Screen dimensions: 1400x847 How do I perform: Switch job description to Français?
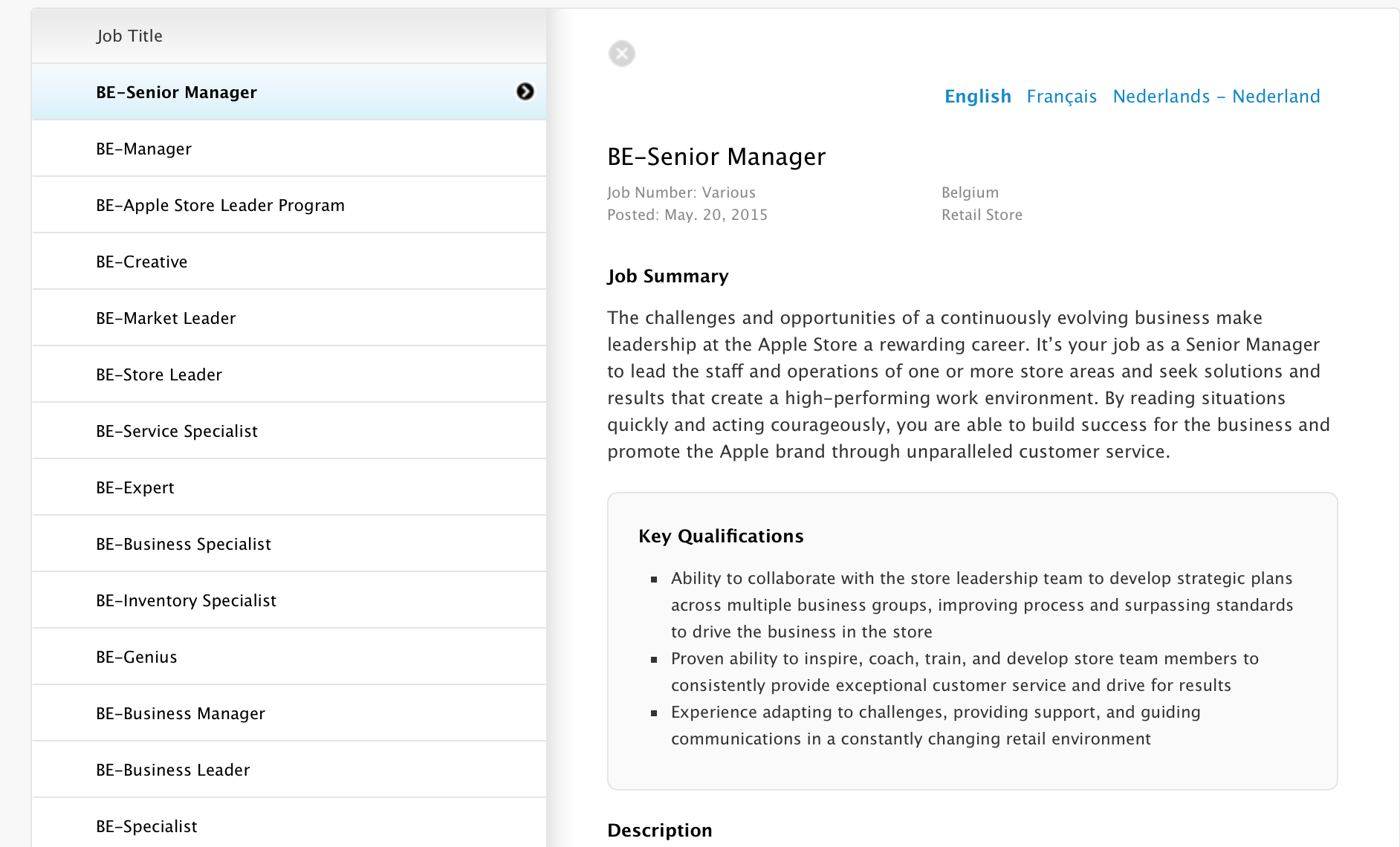(1061, 97)
